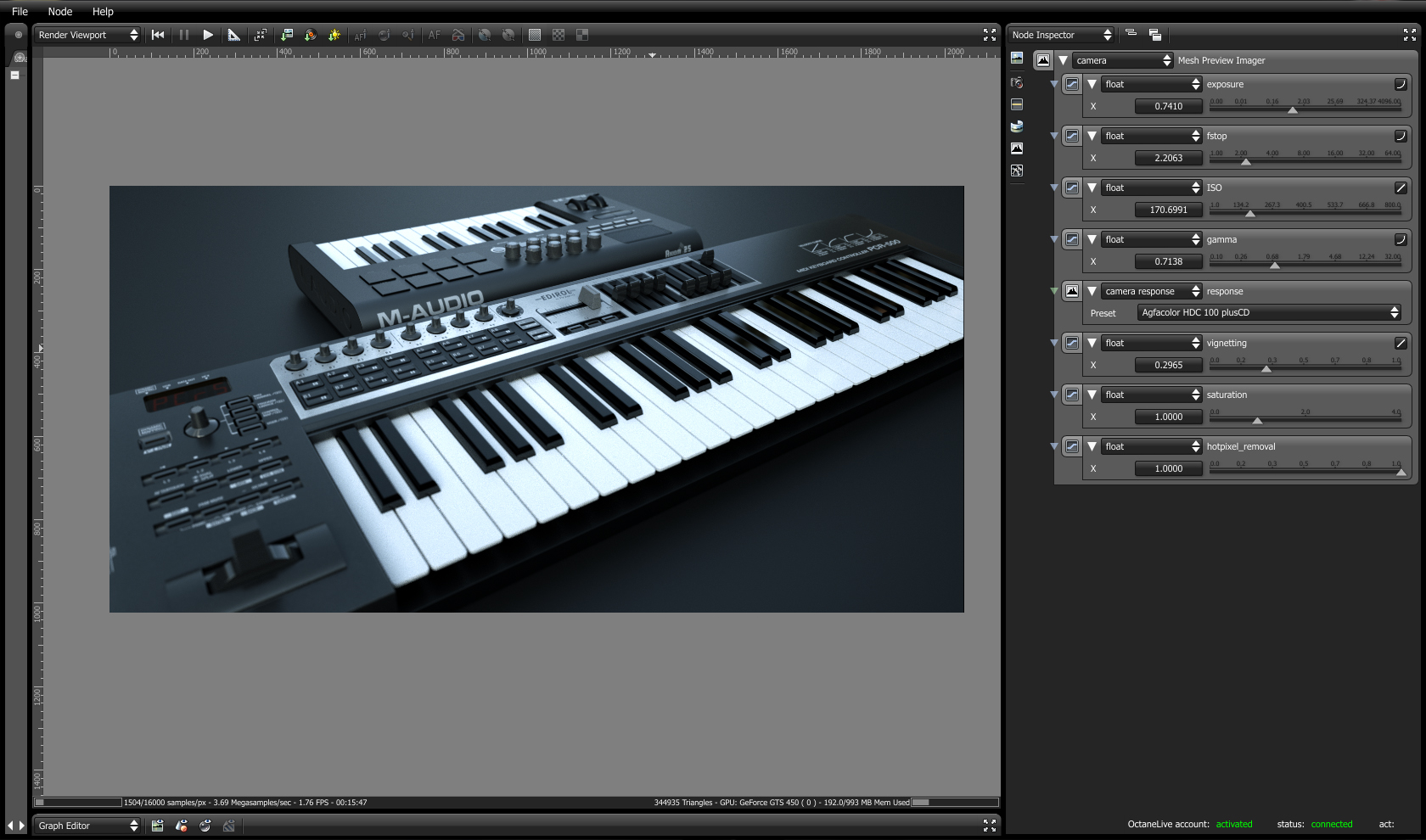The height and width of the screenshot is (840, 1426).
Task: Click the second Graph Editor toolbar icon
Action: [181, 826]
